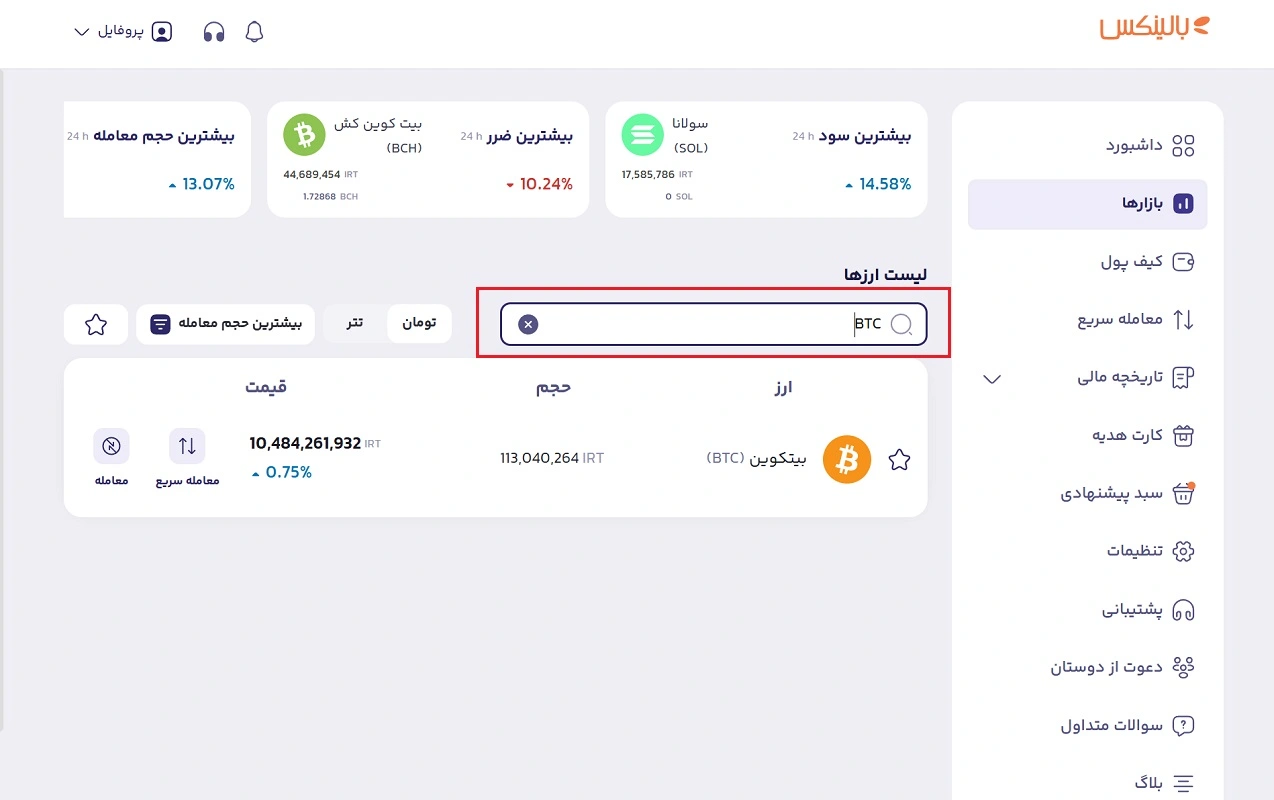Click the quick trade arrows icon for Bitcoin

point(187,447)
